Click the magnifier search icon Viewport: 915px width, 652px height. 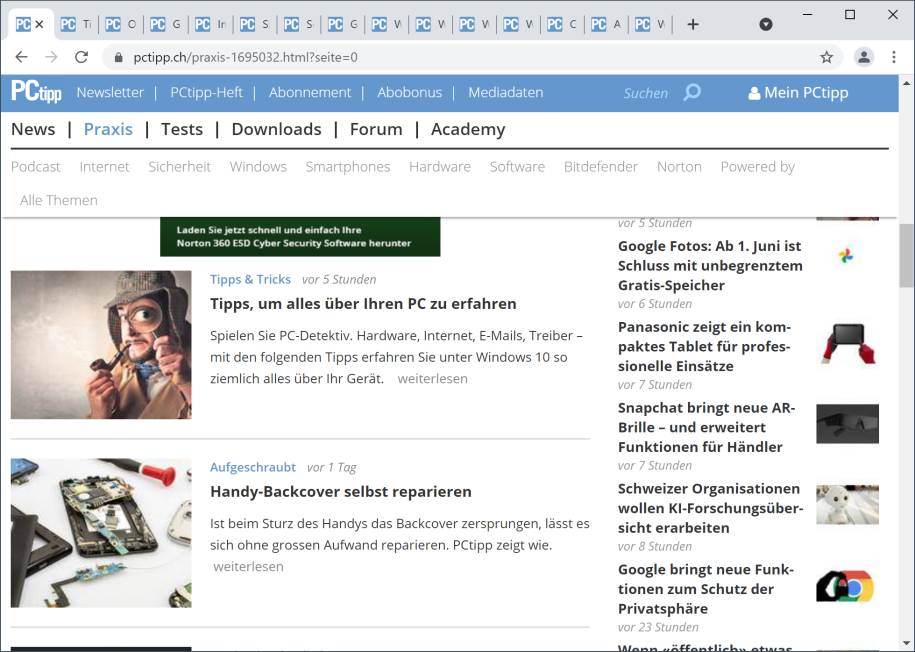coord(692,92)
